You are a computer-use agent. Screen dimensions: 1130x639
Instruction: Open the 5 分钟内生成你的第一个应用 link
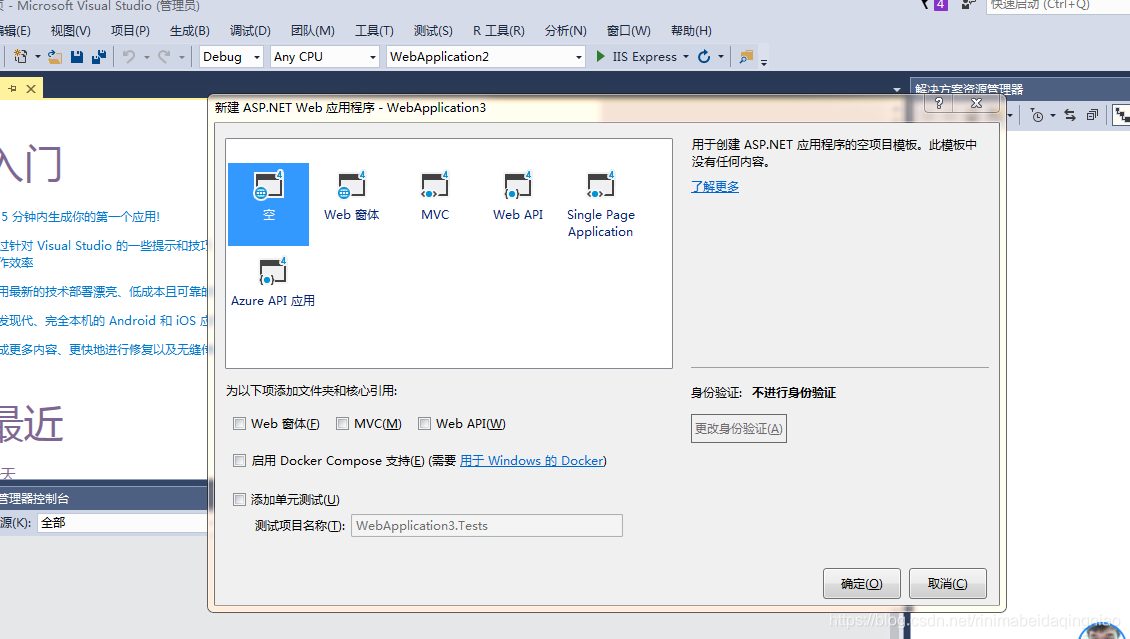pyautogui.click(x=79, y=216)
